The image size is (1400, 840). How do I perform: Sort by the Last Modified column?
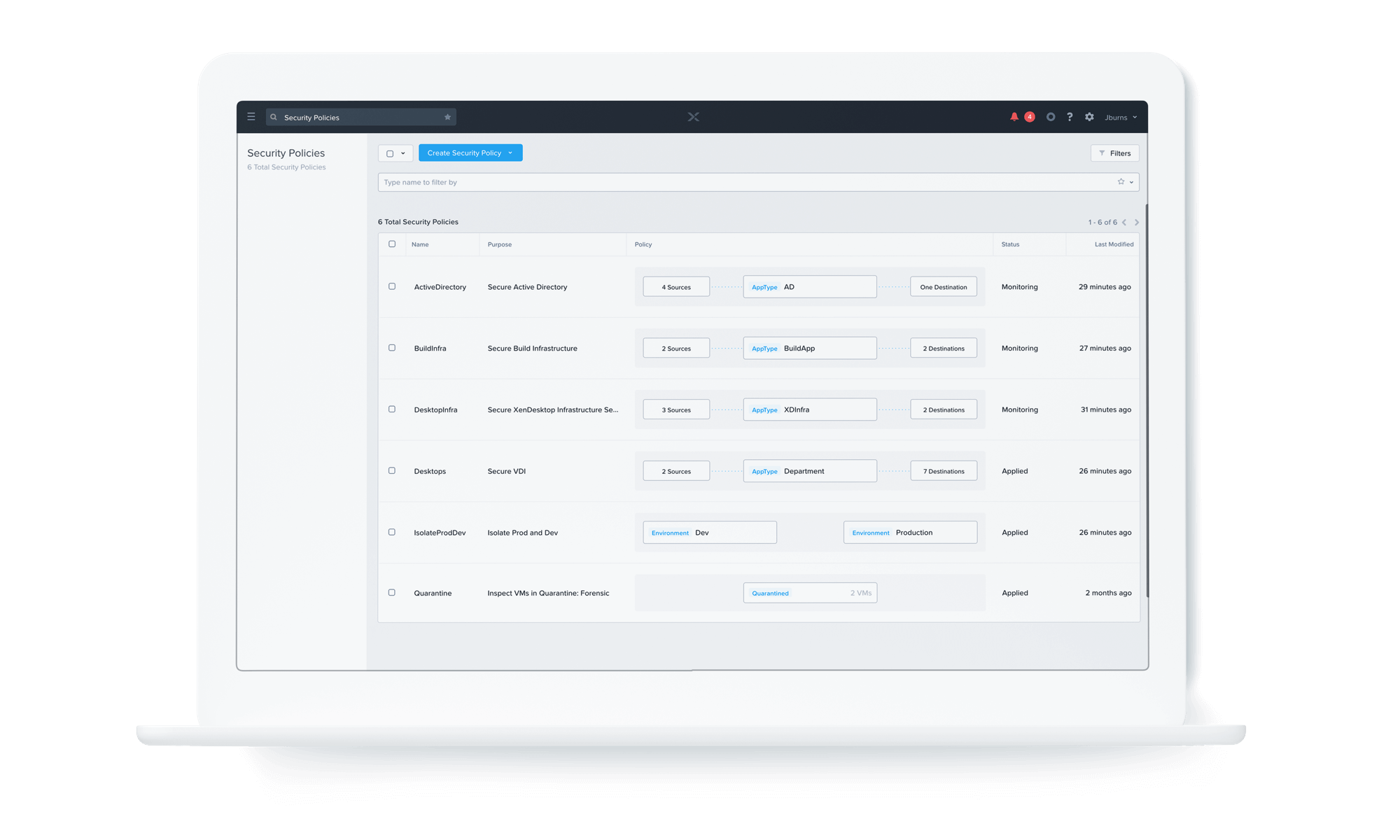(1113, 244)
